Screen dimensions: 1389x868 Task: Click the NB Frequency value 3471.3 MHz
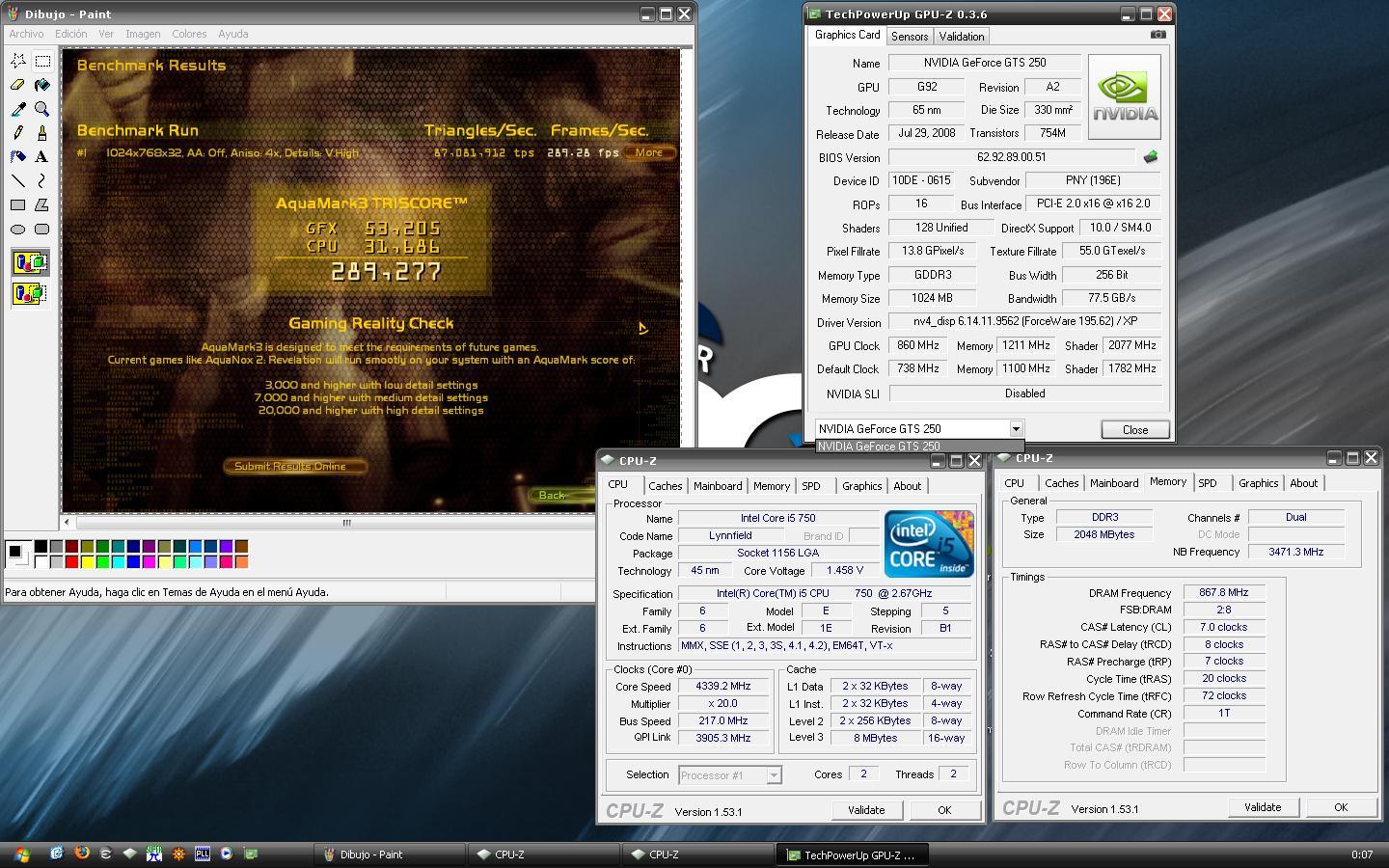1295,552
